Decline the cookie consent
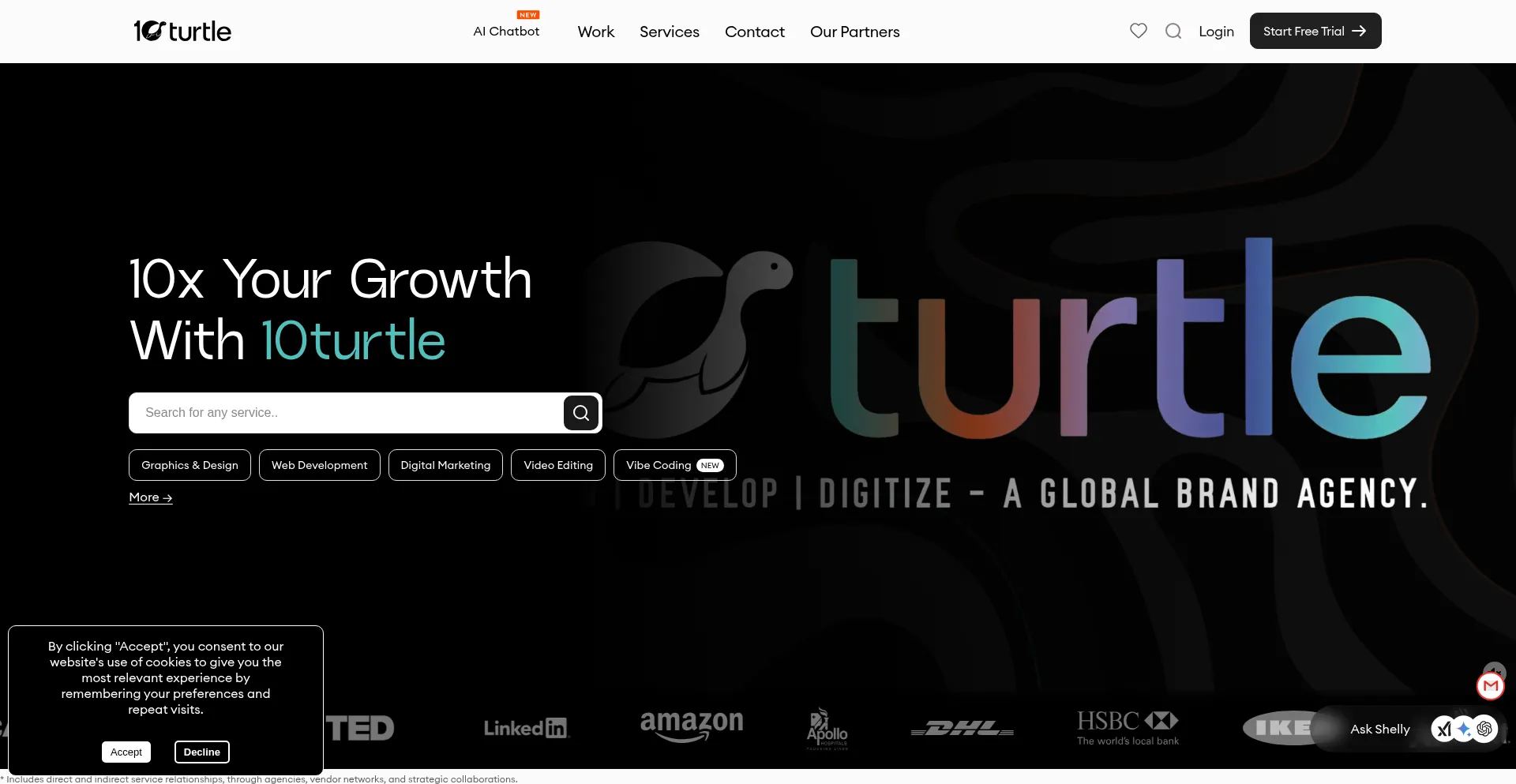The height and width of the screenshot is (784, 1516). pos(202,752)
